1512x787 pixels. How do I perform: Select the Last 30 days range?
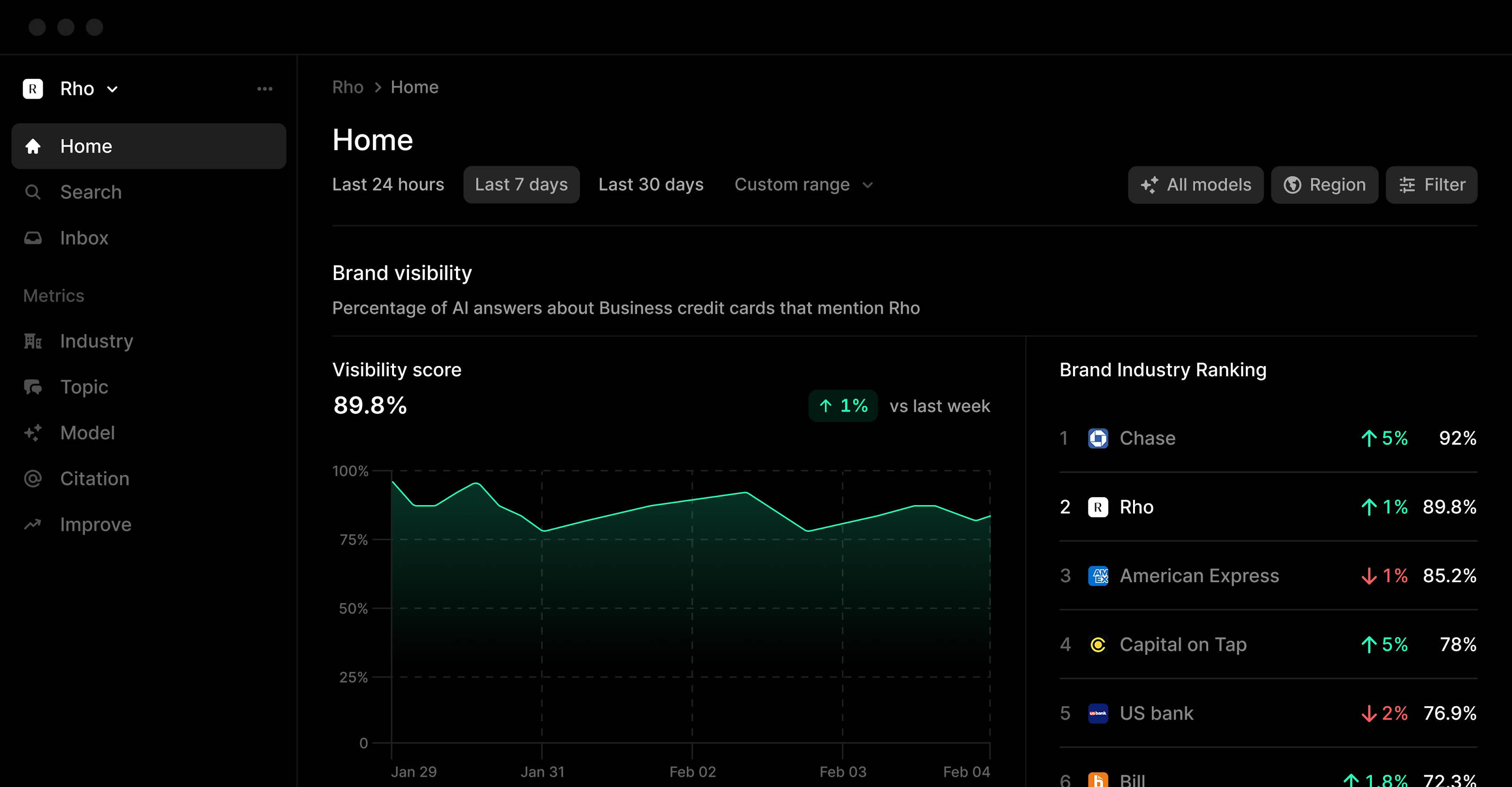(650, 185)
